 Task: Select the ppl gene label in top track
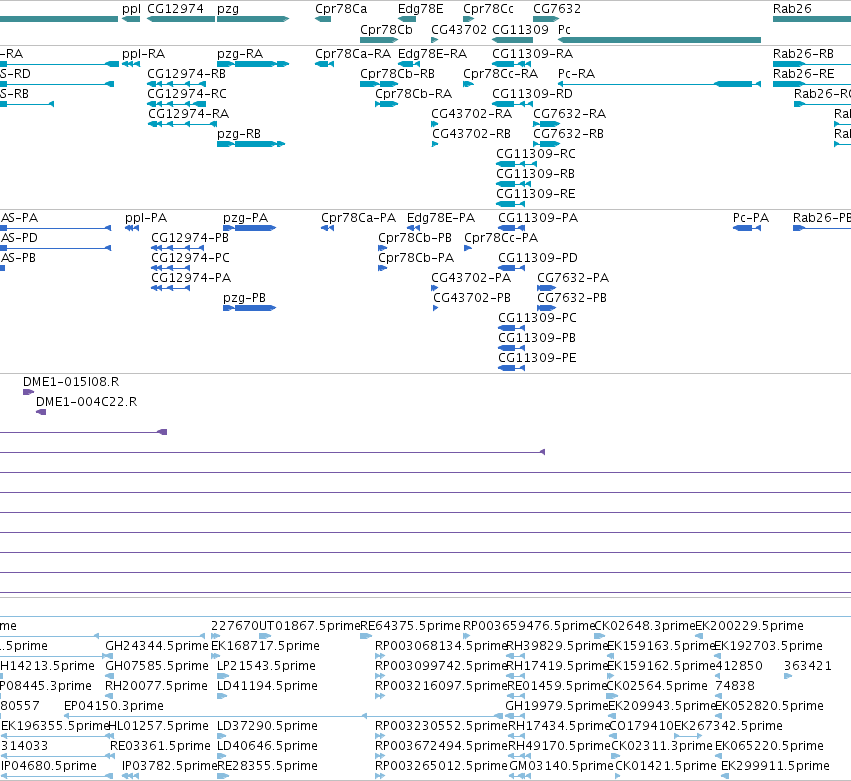point(131,9)
